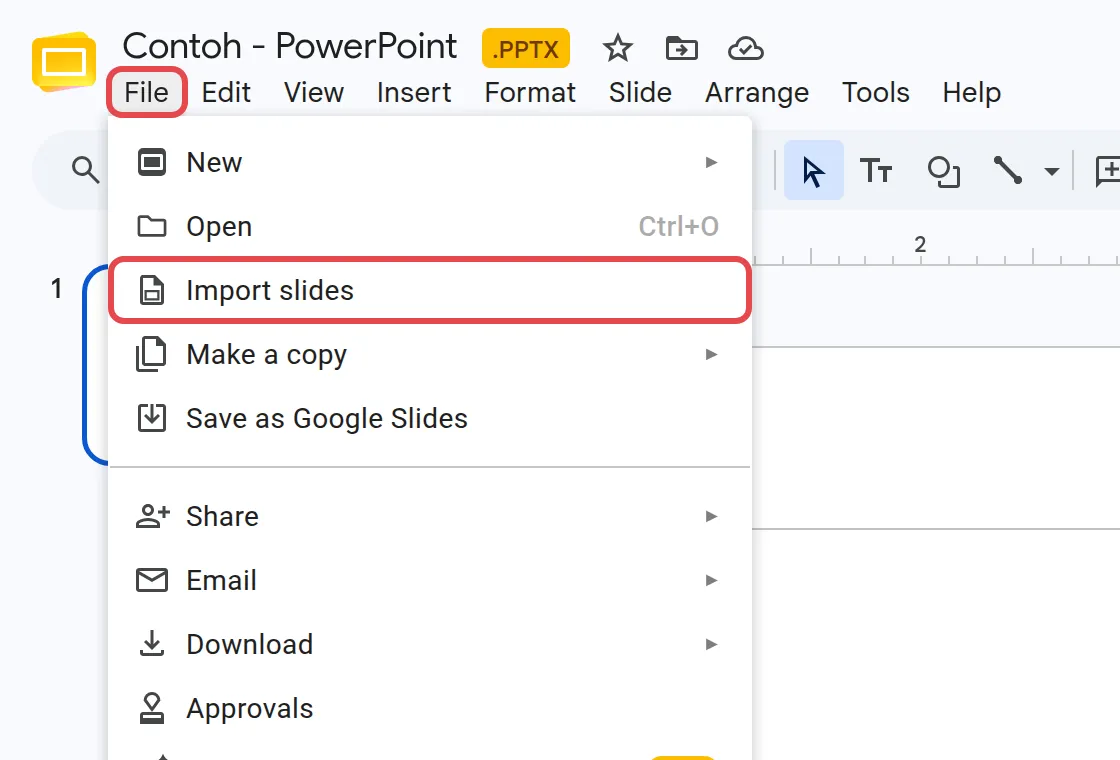Click the Open folder icon
Image resolution: width=1120 pixels, height=760 pixels.
click(151, 226)
